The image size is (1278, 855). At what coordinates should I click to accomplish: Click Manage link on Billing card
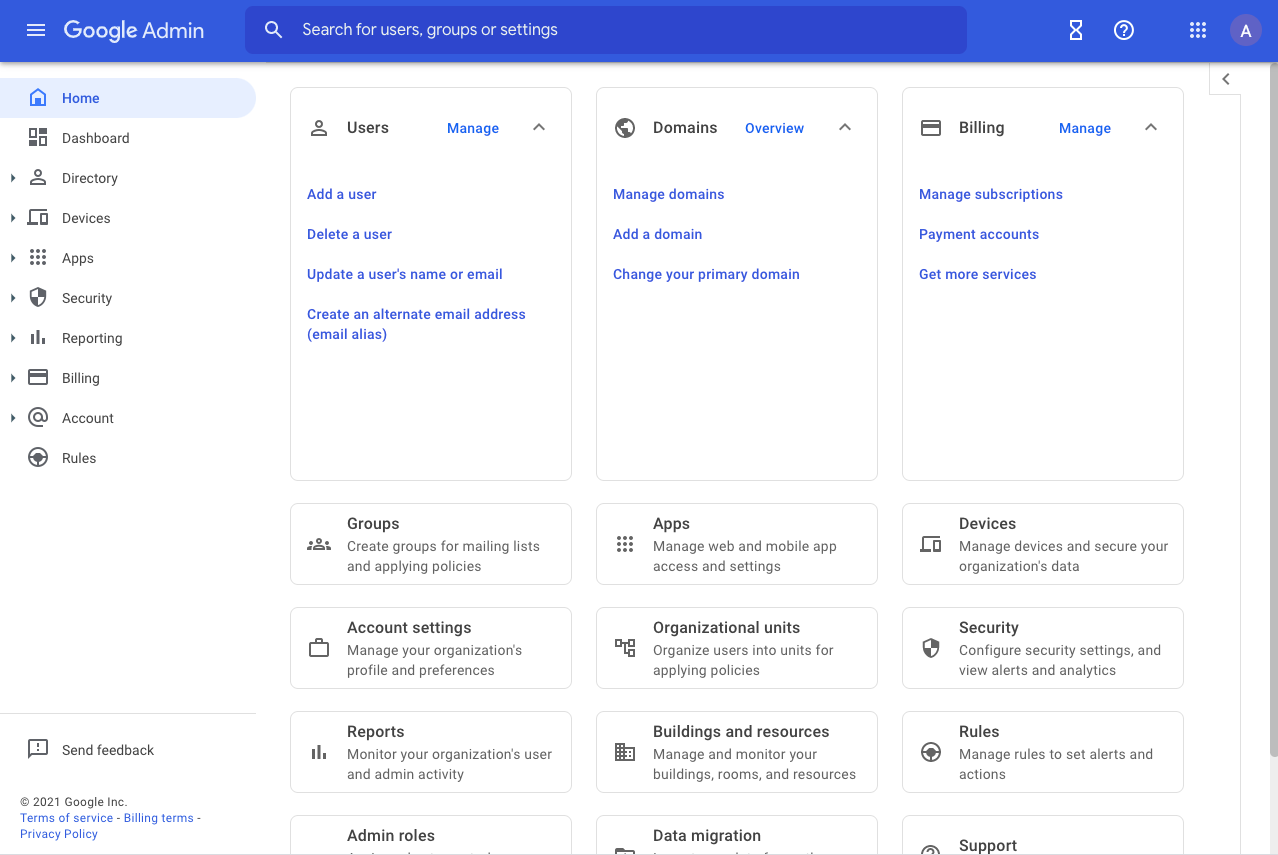click(1085, 128)
